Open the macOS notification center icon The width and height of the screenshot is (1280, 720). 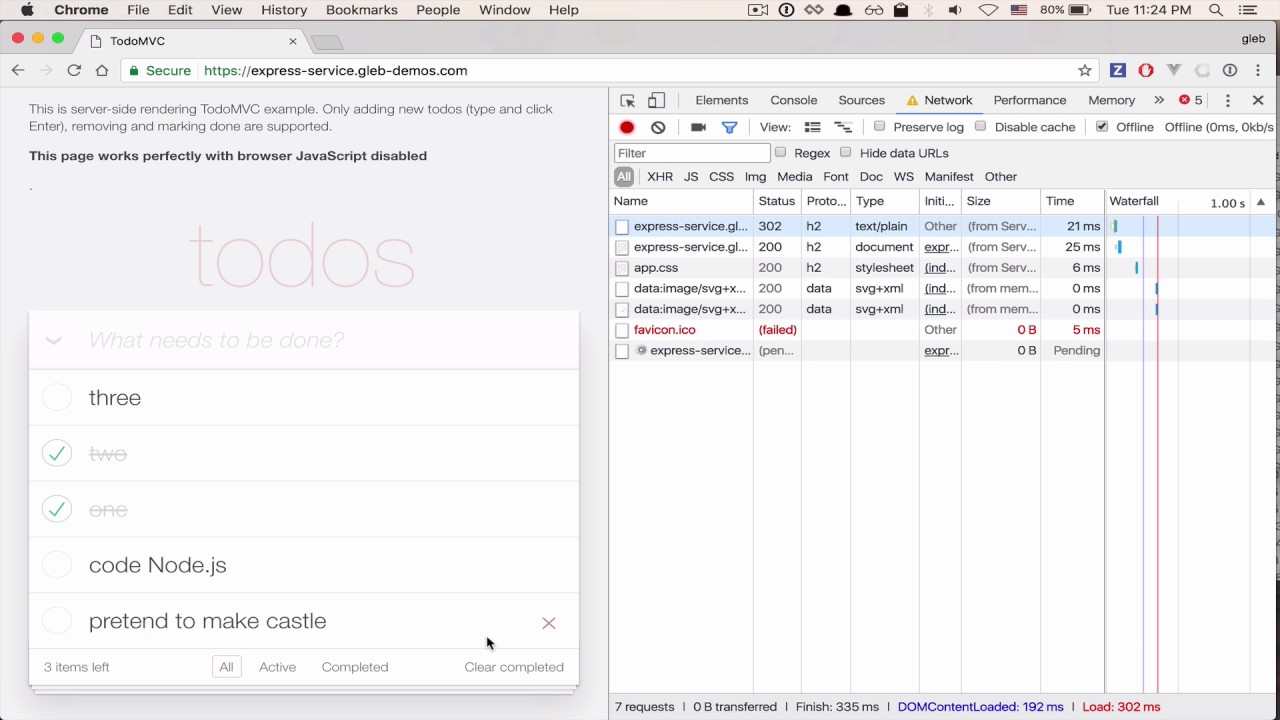click(x=1247, y=10)
